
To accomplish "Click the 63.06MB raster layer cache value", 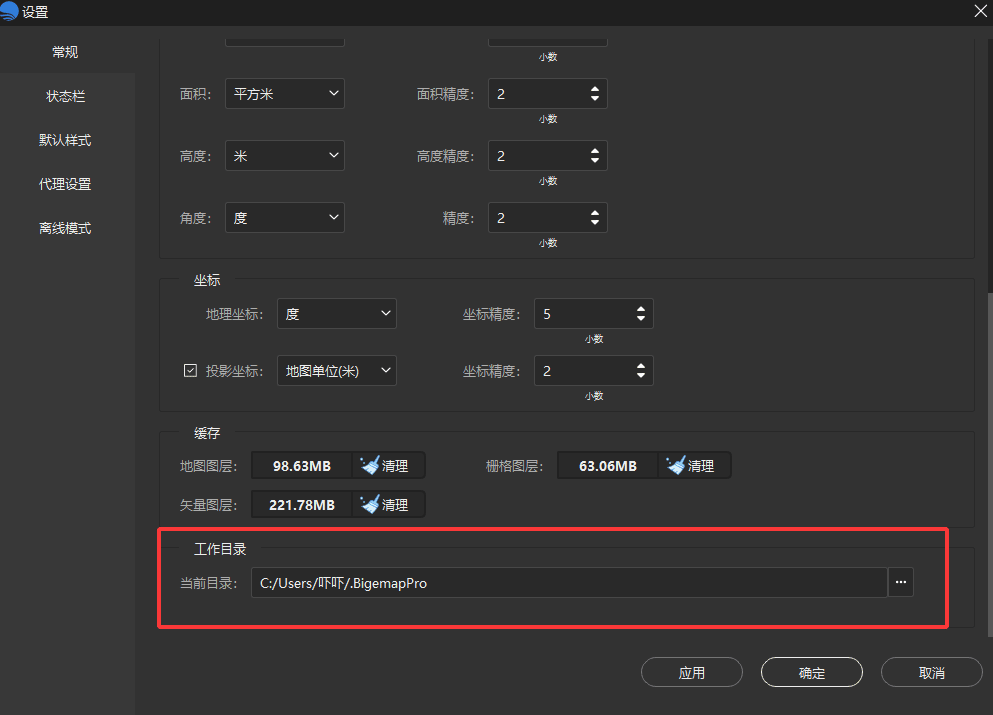I will [608, 466].
